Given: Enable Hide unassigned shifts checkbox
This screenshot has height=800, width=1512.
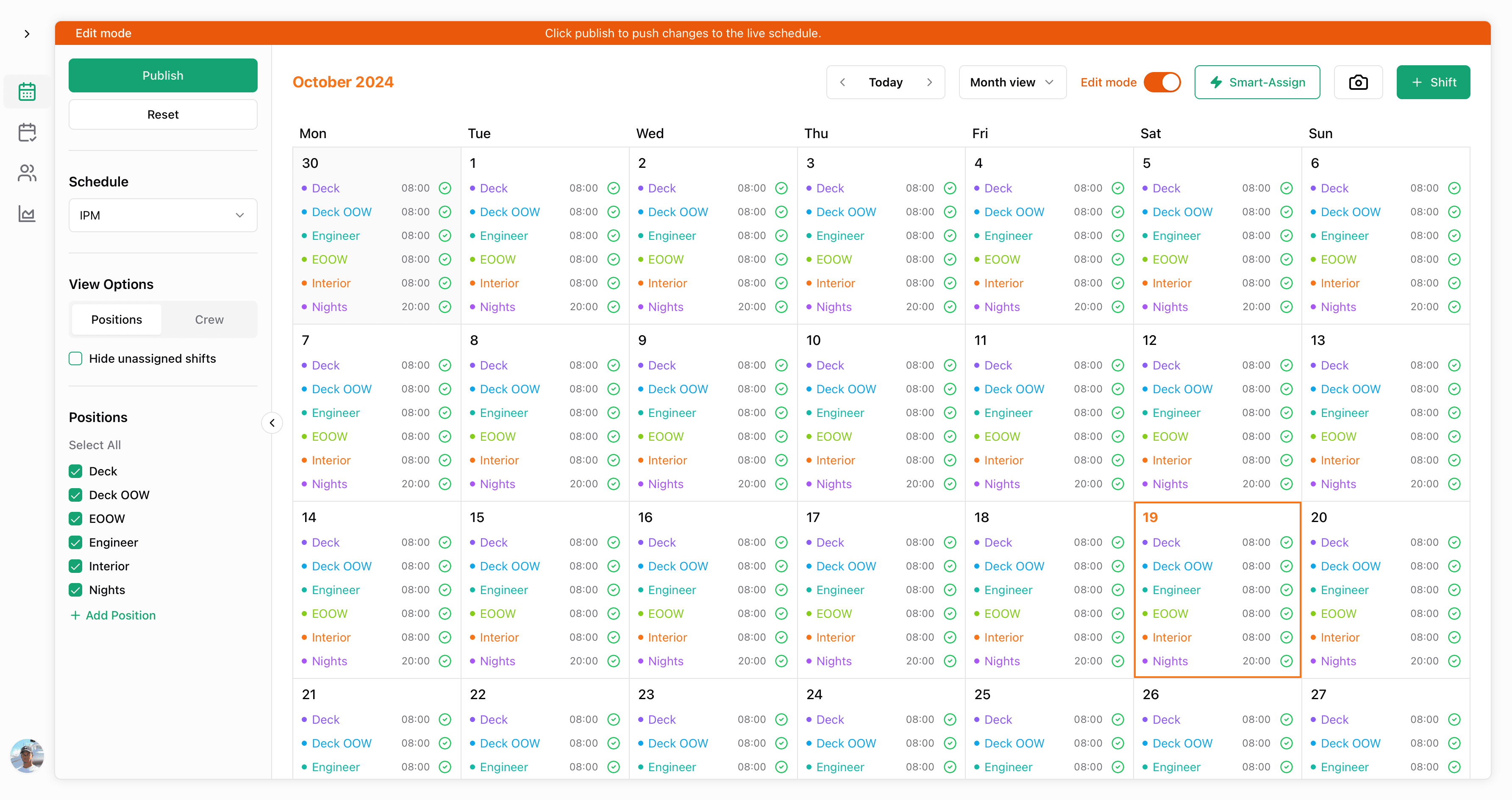Looking at the screenshot, I should coord(75,358).
